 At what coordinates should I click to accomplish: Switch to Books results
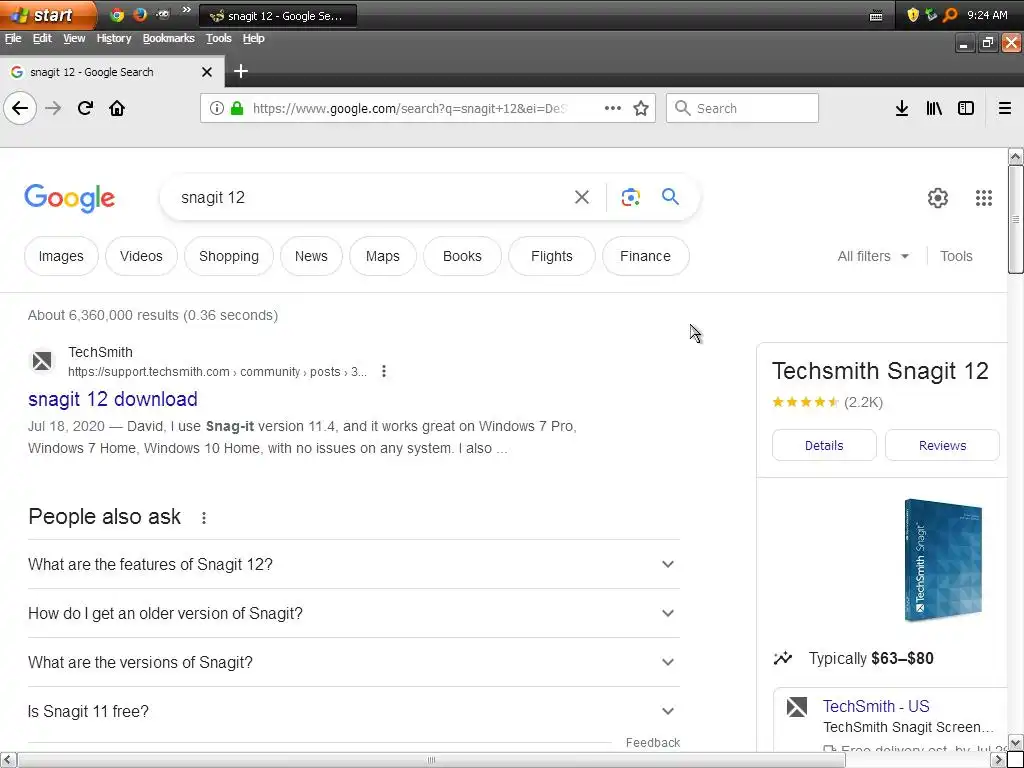pyautogui.click(x=462, y=256)
